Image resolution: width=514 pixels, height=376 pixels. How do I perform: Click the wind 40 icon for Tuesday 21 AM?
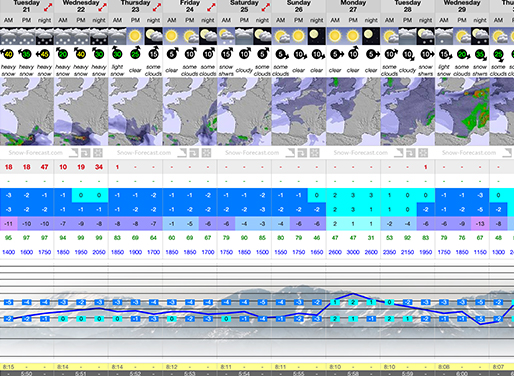tap(8, 54)
